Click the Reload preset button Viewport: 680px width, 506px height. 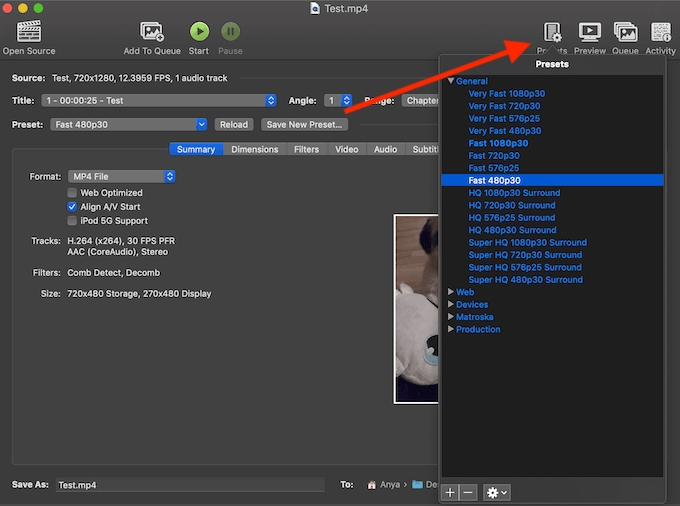pos(234,124)
